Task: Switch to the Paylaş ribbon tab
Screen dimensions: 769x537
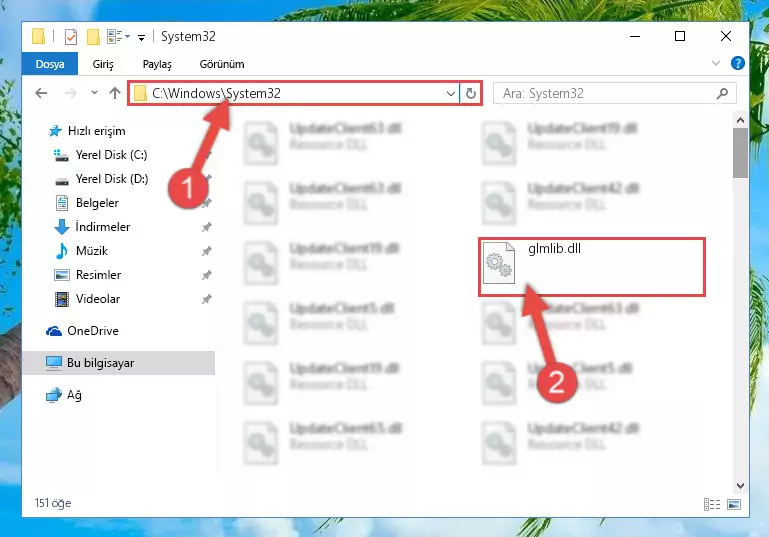Action: (x=157, y=64)
